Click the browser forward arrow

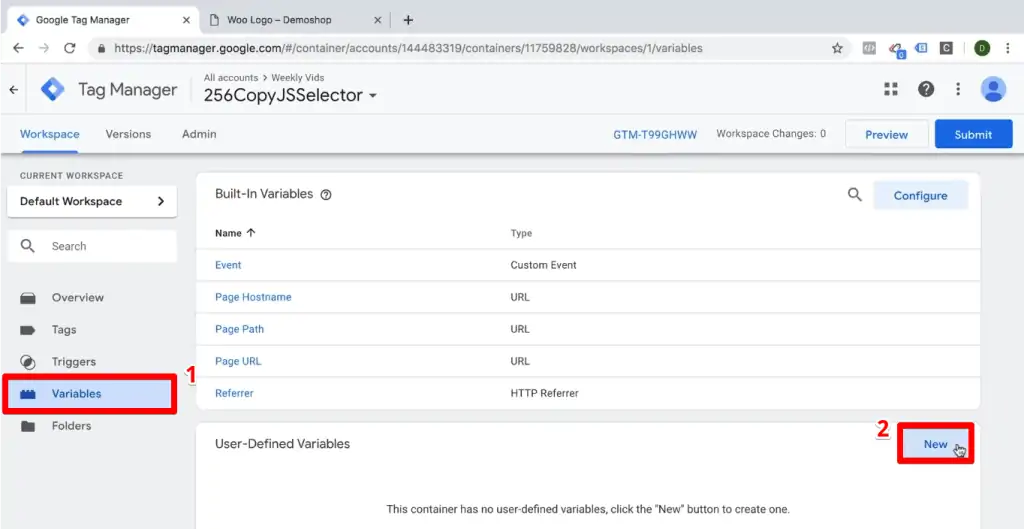coord(43,48)
